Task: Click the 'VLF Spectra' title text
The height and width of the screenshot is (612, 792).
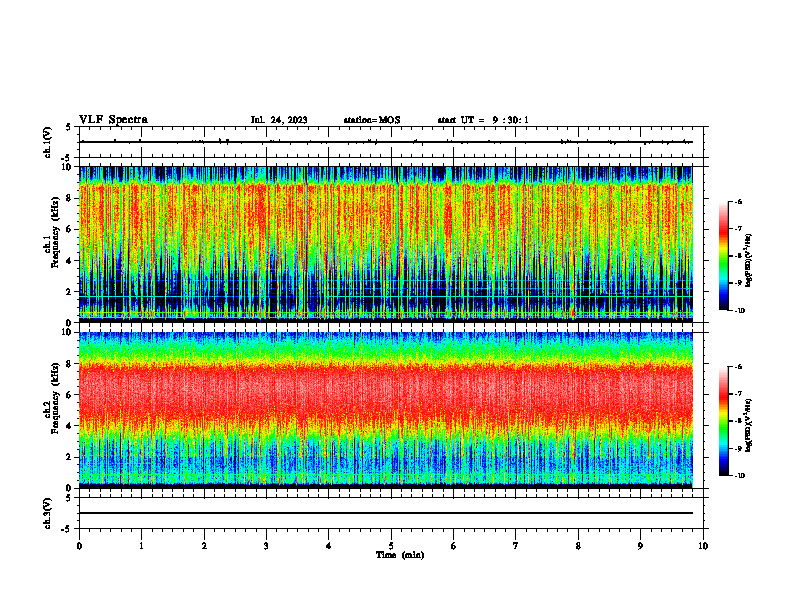Action: (x=113, y=120)
